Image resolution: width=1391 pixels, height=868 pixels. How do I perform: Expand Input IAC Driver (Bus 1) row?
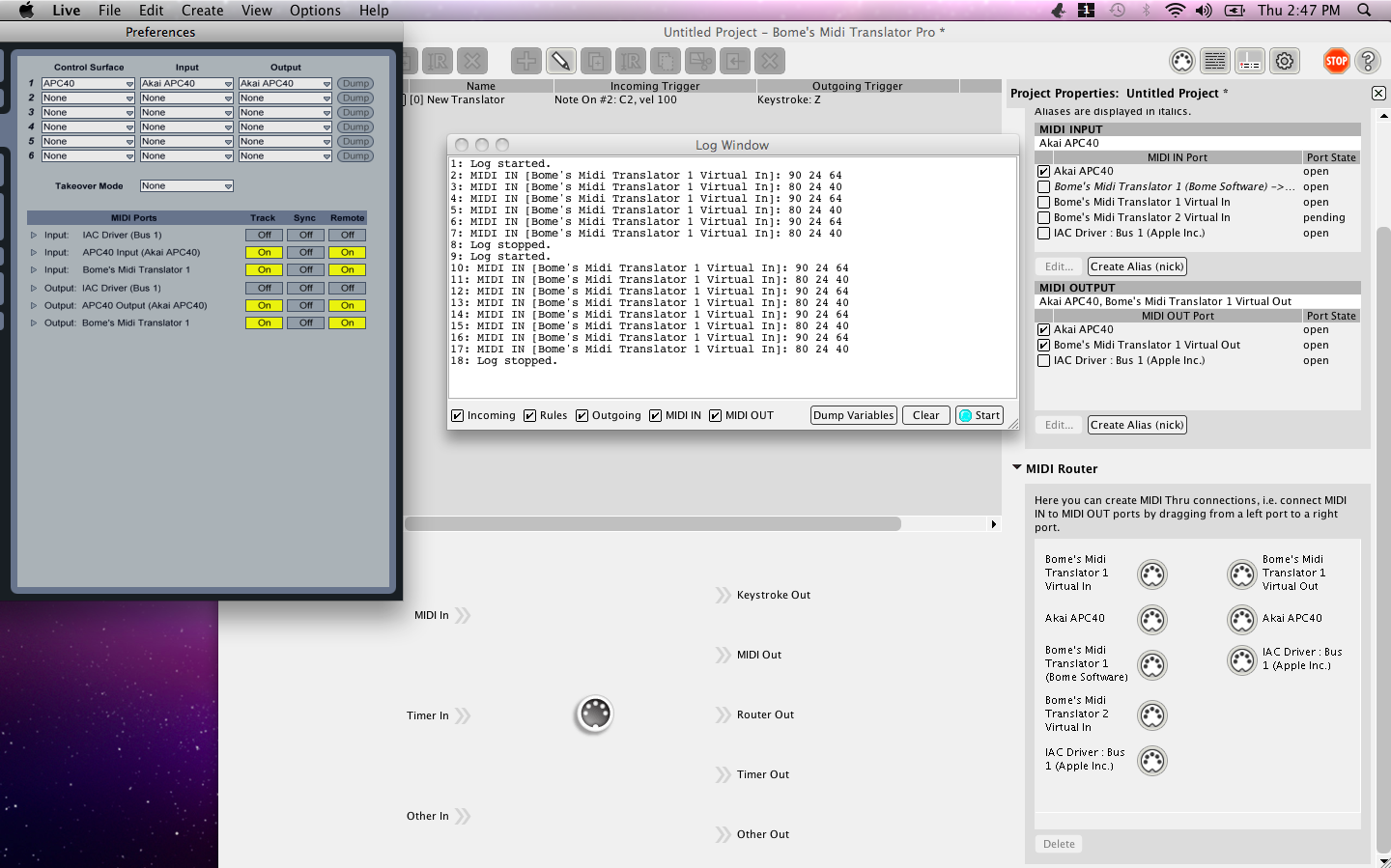click(34, 236)
